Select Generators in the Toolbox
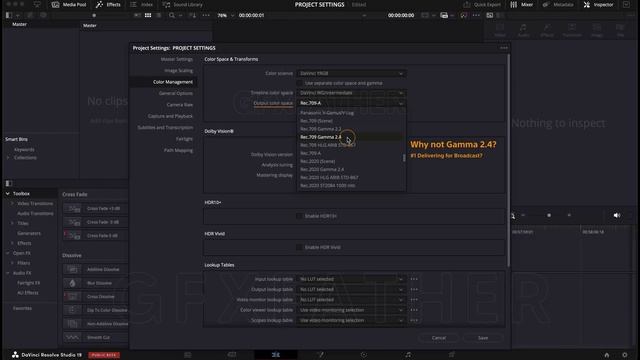Image resolution: width=640 pixels, height=360 pixels. pyautogui.click(x=29, y=233)
